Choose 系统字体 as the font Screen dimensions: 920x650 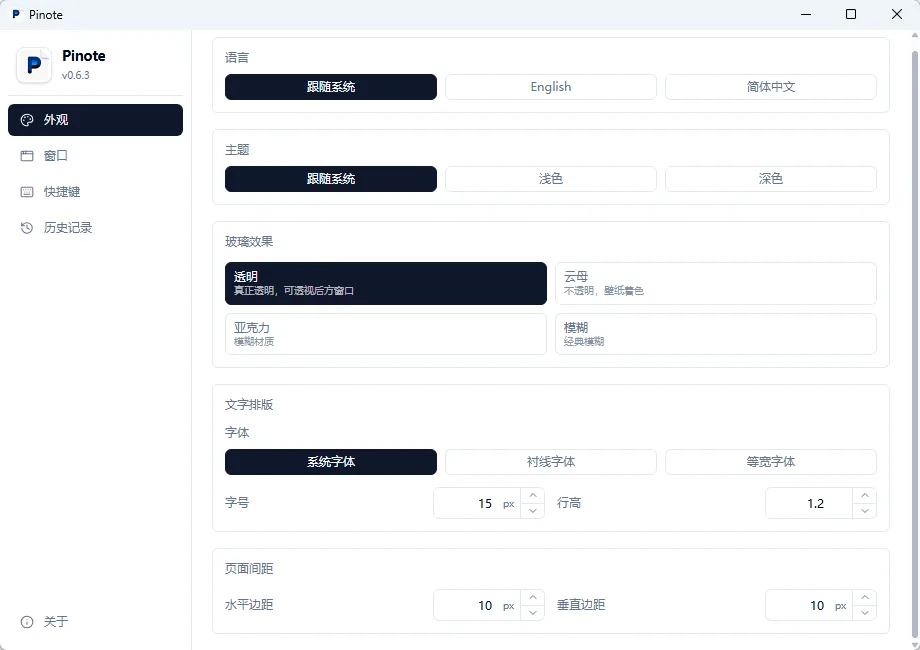point(331,462)
